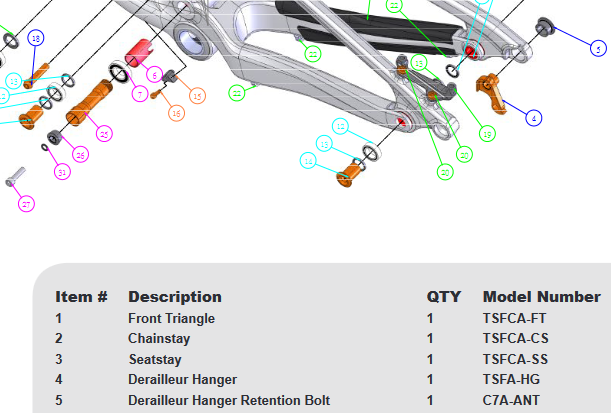Select the Front Triangle row description
611x413 pixels.
(171, 319)
